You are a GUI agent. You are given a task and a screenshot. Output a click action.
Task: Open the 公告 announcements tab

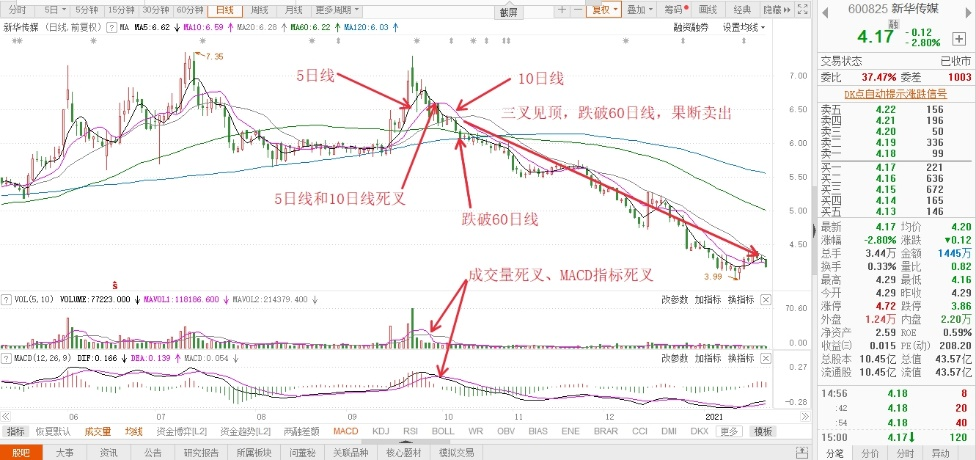click(x=153, y=452)
